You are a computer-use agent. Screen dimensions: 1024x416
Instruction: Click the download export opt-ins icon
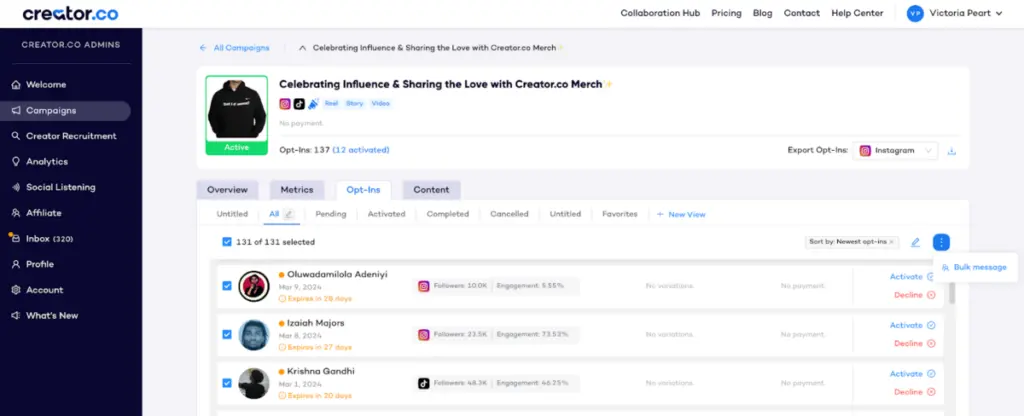click(x=952, y=151)
